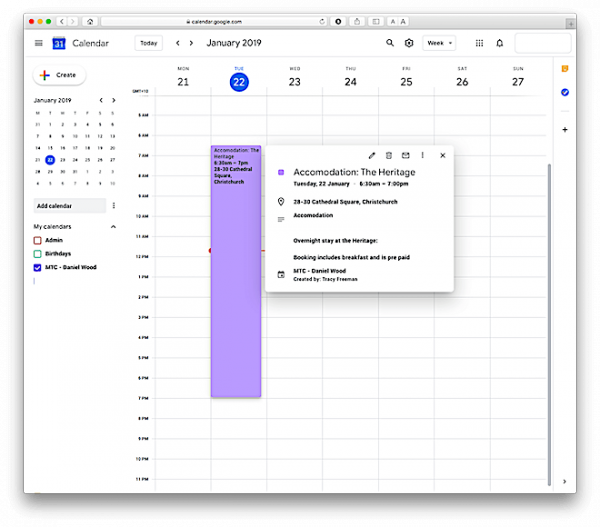Screen dimensions: 600x527
Task: Open calendar search with magnifier icon
Action: [x=390, y=43]
